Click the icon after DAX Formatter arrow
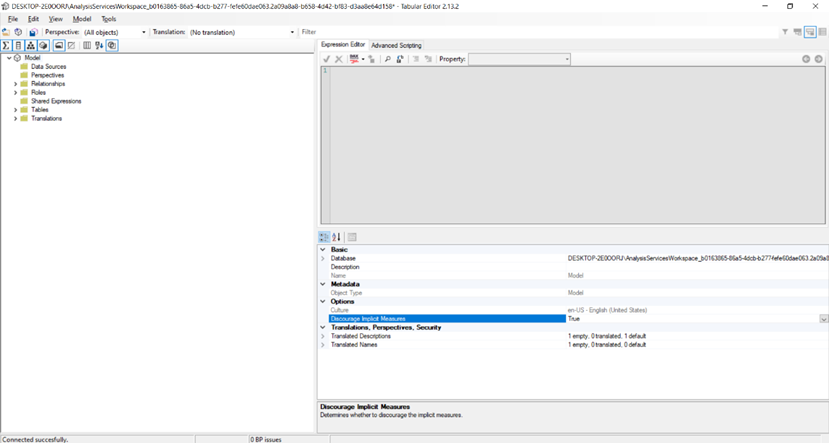Viewport: 829px width, 443px height. coord(372,59)
